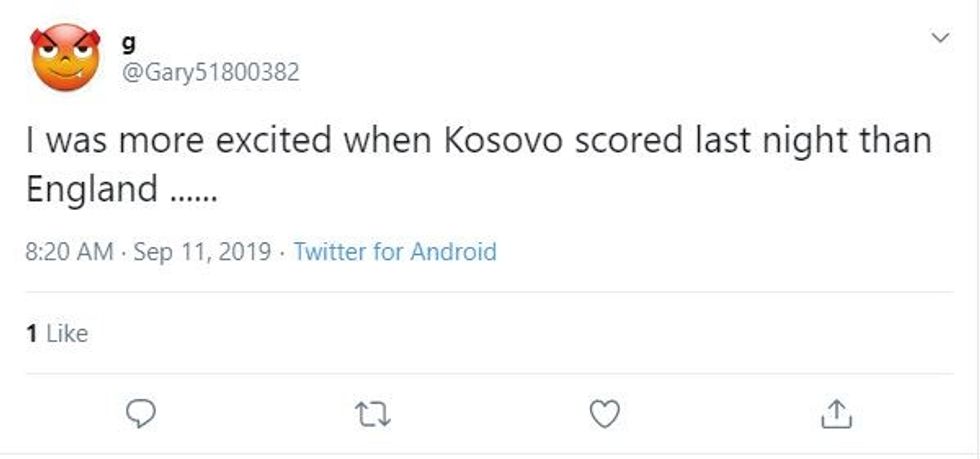Like the tweet with the heart icon

pos(605,413)
